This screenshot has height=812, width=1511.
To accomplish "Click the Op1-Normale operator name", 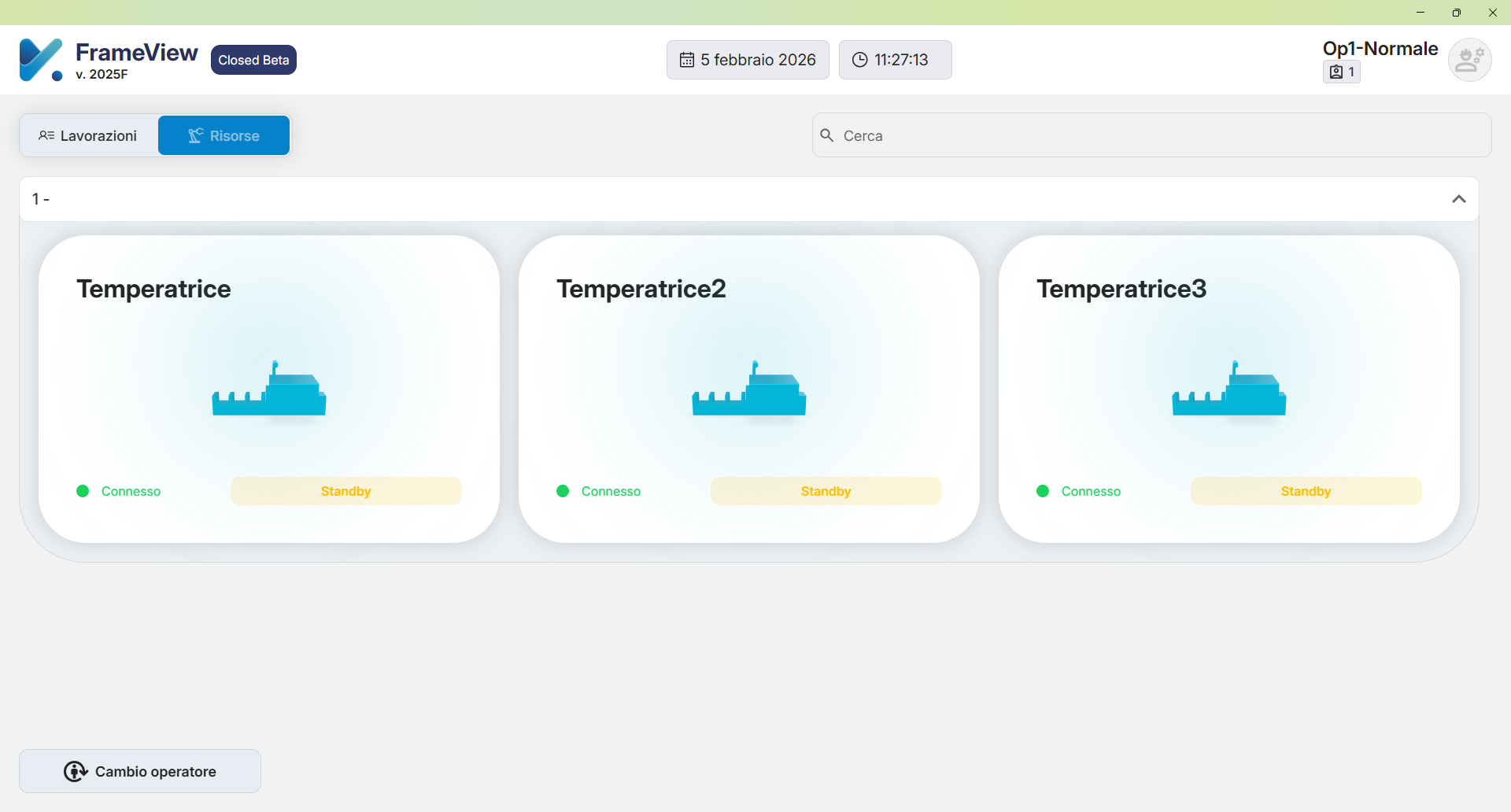I will tap(1380, 49).
